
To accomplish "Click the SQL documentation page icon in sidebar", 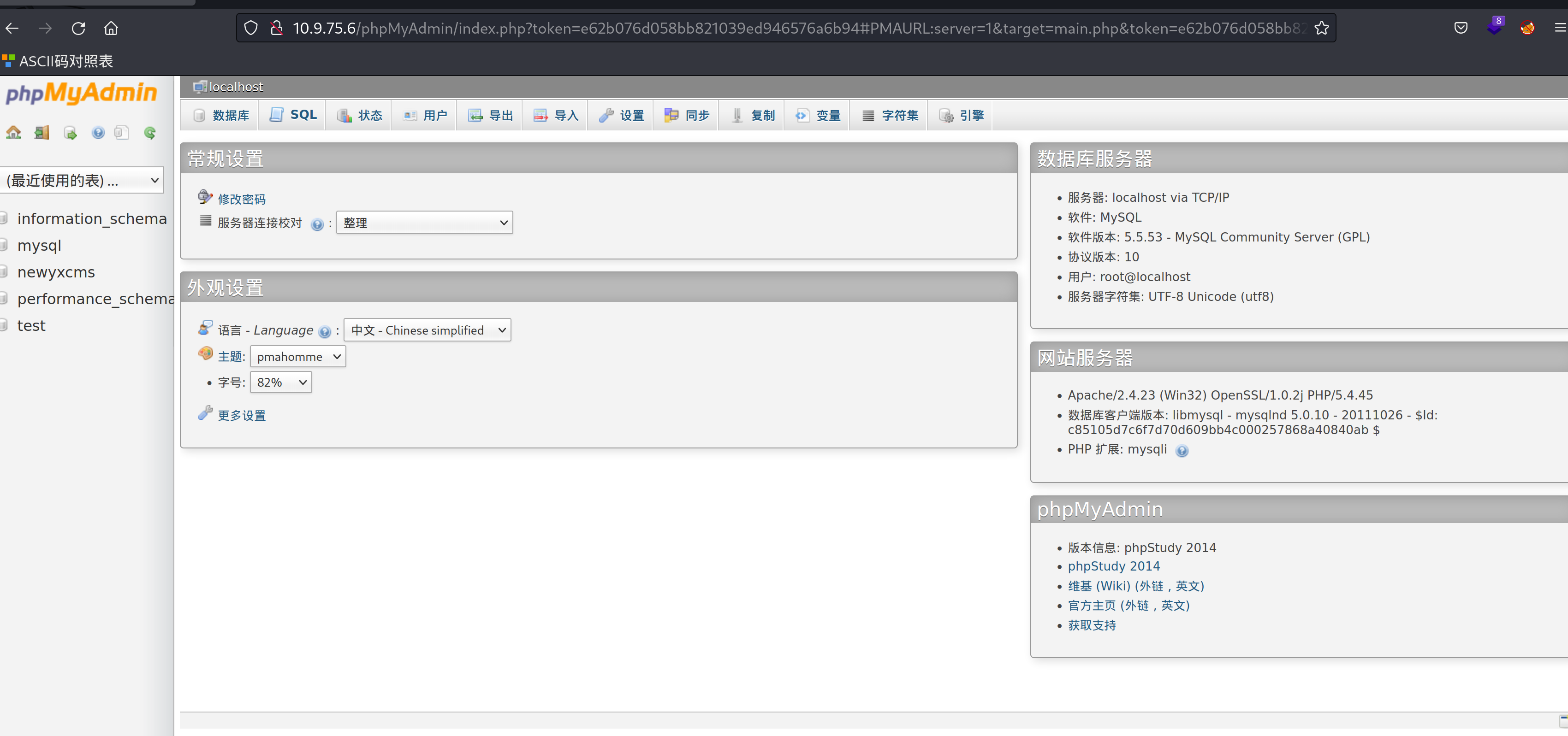I will (x=122, y=133).
